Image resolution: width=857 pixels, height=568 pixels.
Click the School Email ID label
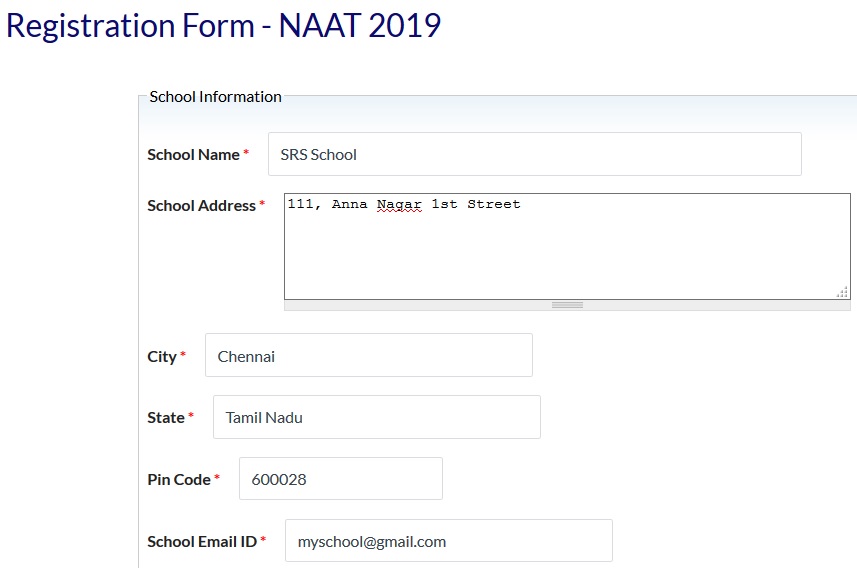click(x=202, y=541)
